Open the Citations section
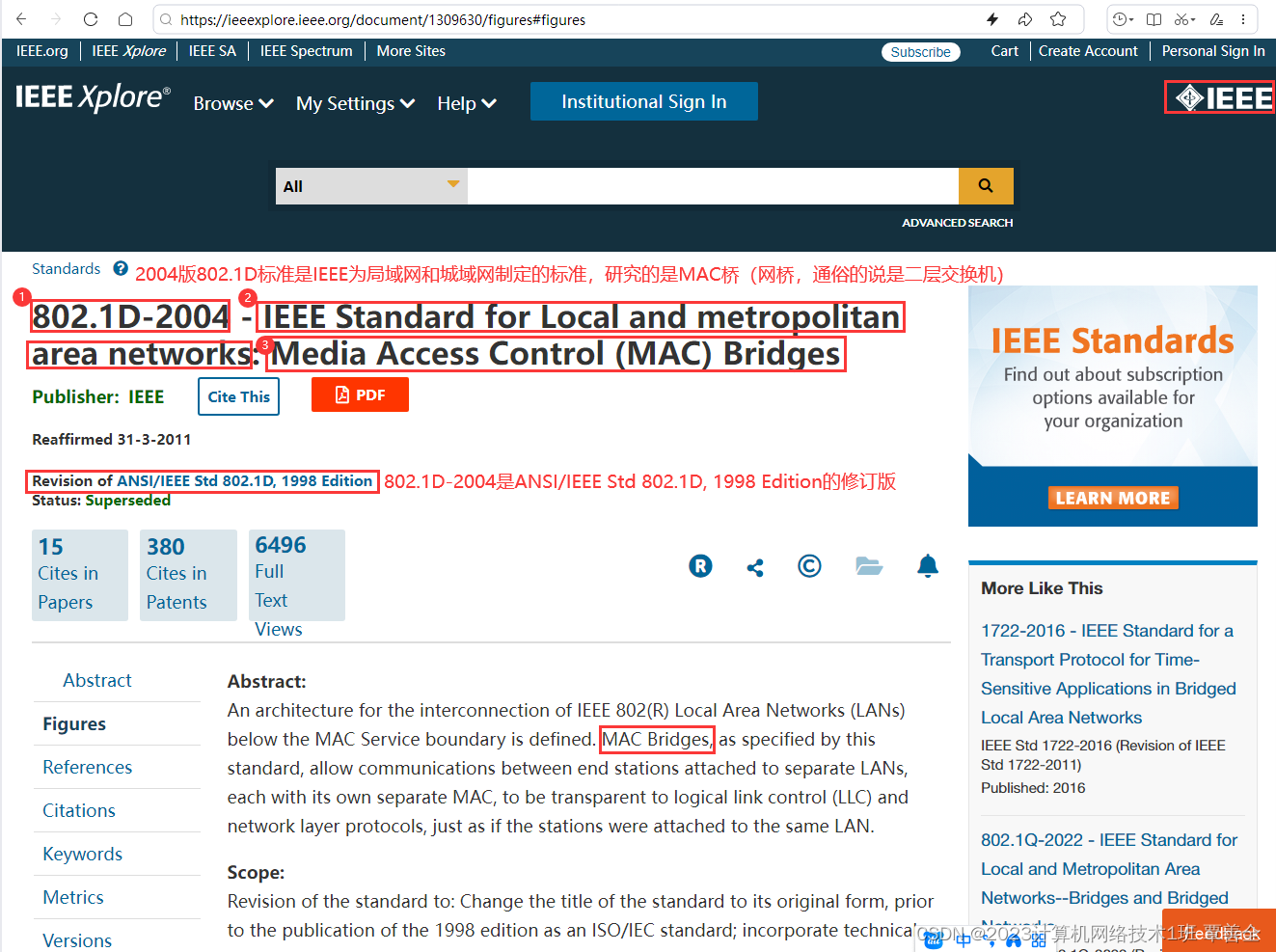The image size is (1276, 952). 78,810
